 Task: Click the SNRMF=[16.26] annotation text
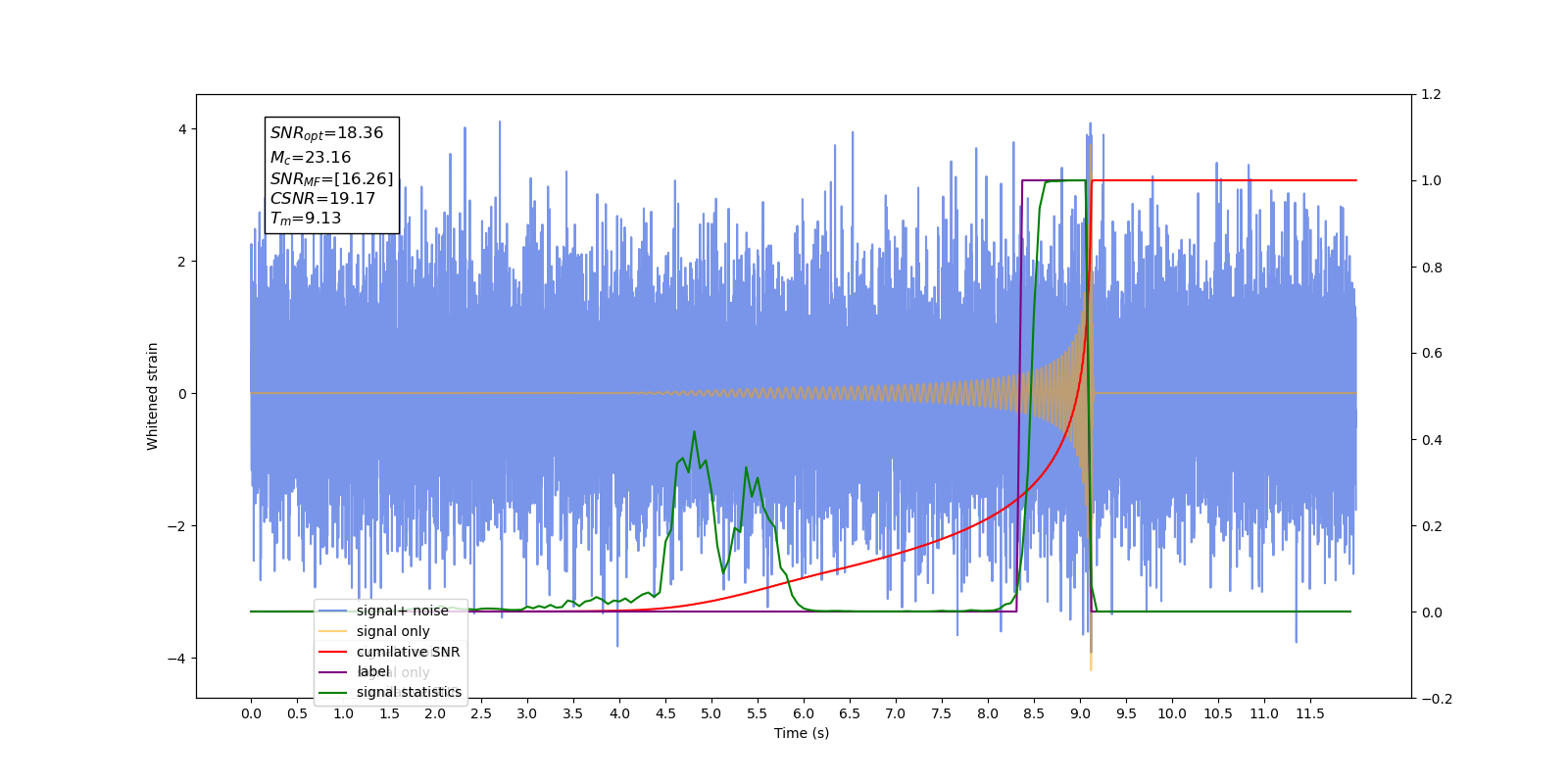pyautogui.click(x=332, y=178)
